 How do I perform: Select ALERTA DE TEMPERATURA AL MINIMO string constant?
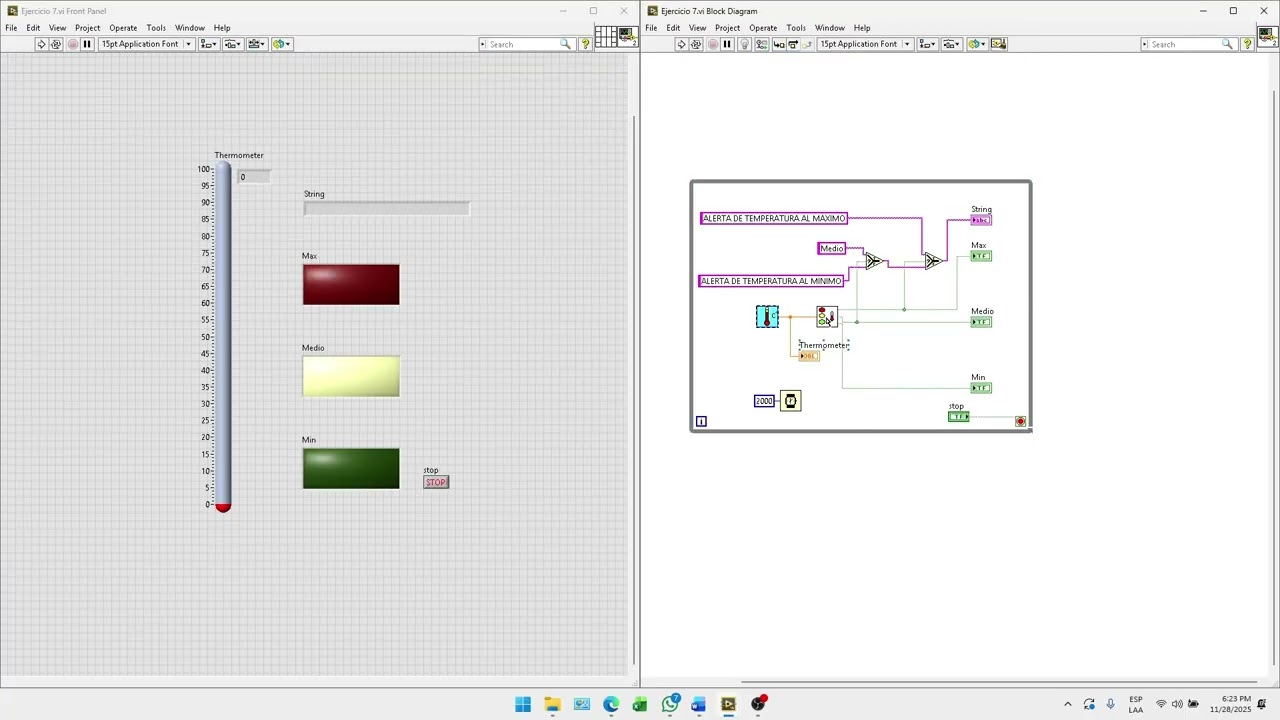(x=771, y=281)
